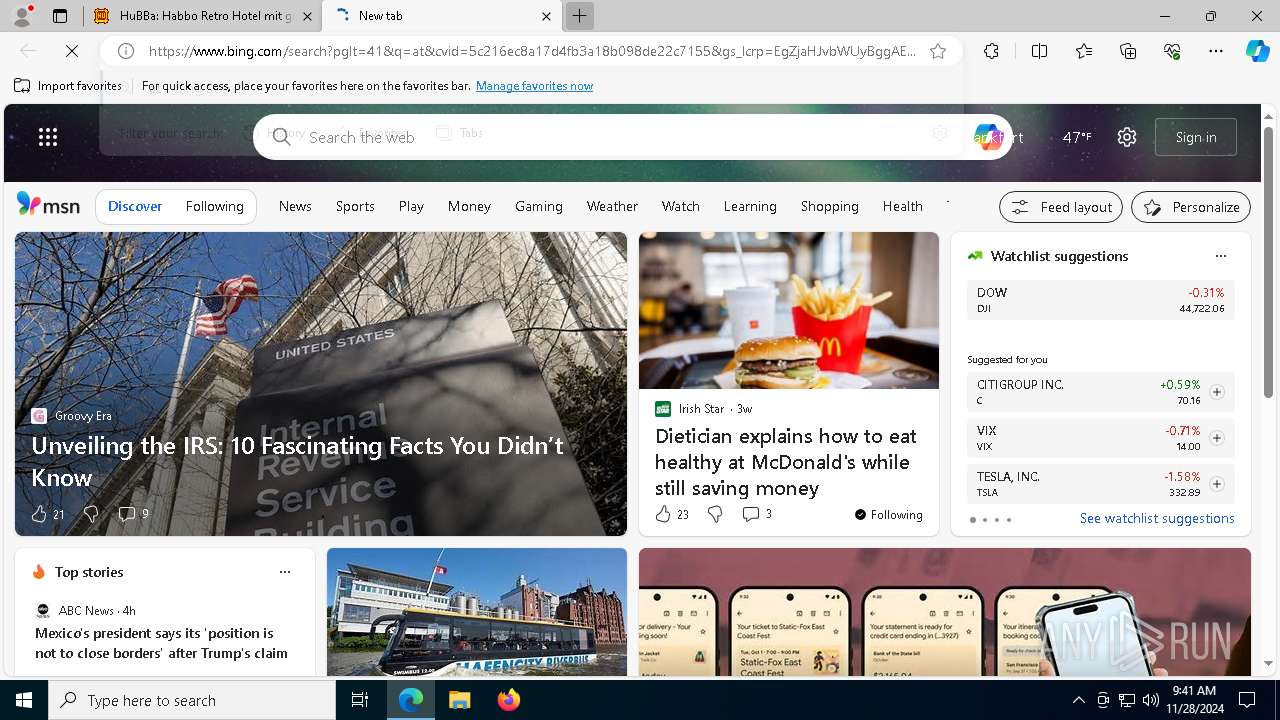The image size is (1280, 720).
Task: Select the second watchlist carousel dot
Action: point(985,520)
